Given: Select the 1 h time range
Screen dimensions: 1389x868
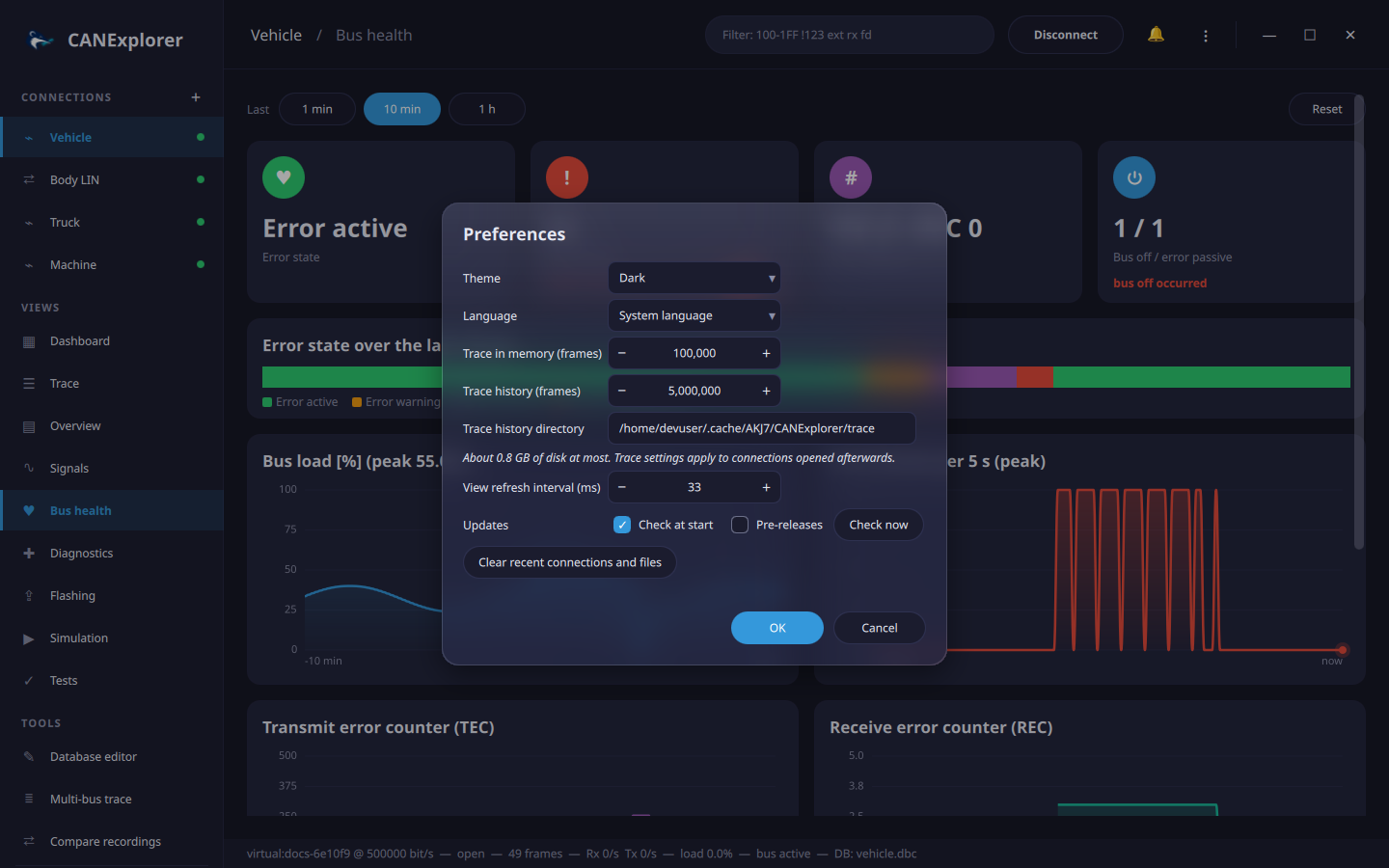Looking at the screenshot, I should click(x=487, y=109).
